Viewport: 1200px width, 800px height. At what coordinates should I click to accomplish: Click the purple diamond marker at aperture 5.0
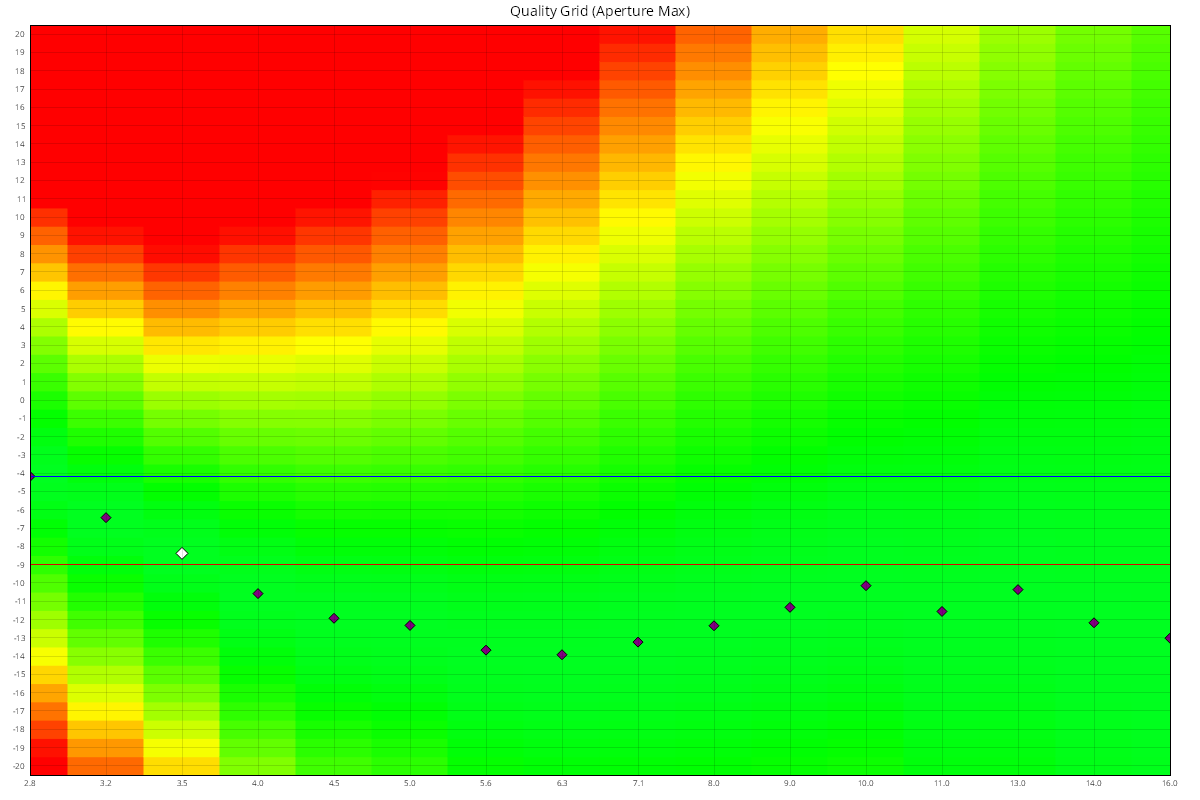pyautogui.click(x=410, y=625)
